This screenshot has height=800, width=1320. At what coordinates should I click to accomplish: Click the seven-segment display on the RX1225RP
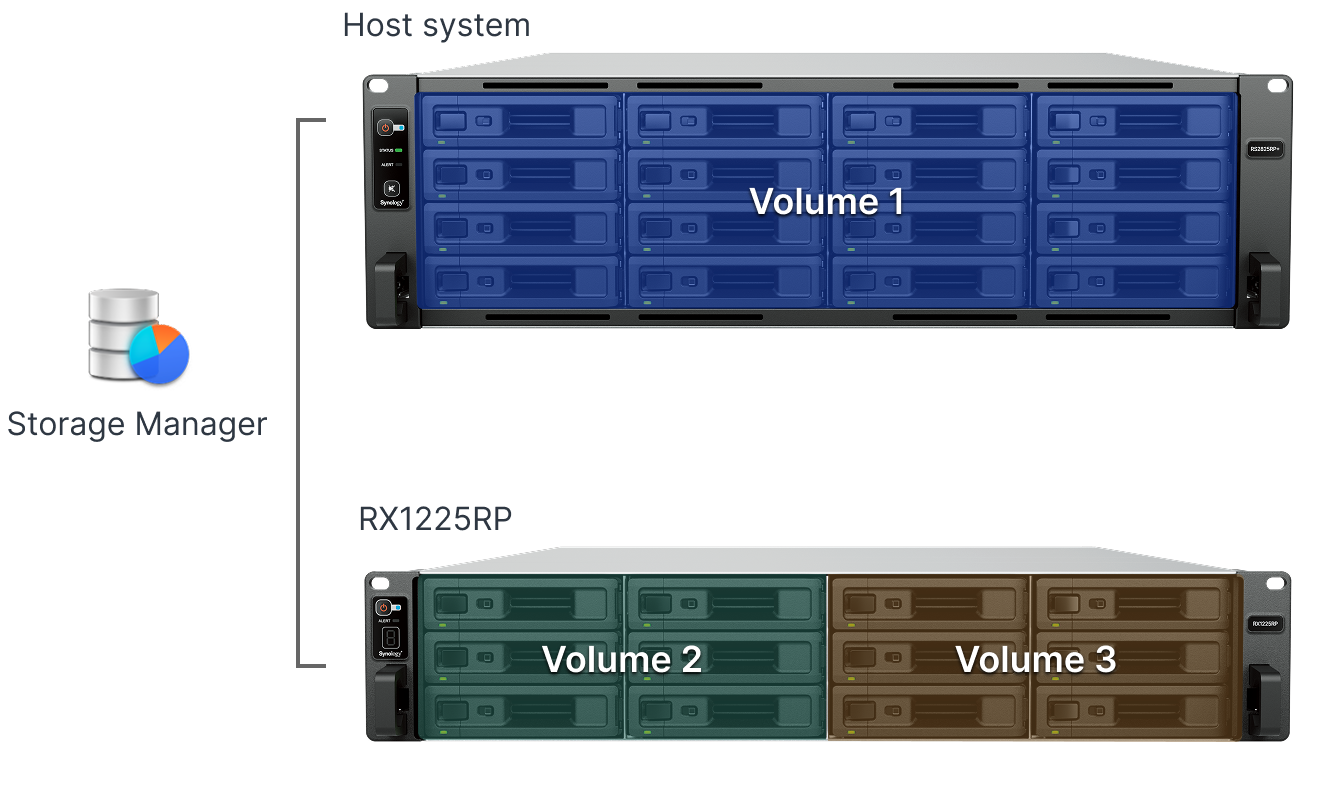[x=391, y=639]
